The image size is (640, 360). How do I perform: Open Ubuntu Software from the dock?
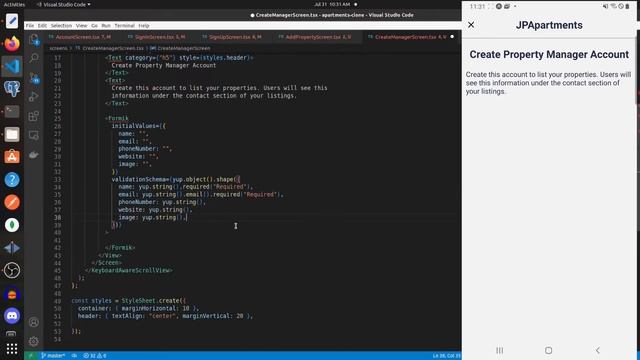12,157
